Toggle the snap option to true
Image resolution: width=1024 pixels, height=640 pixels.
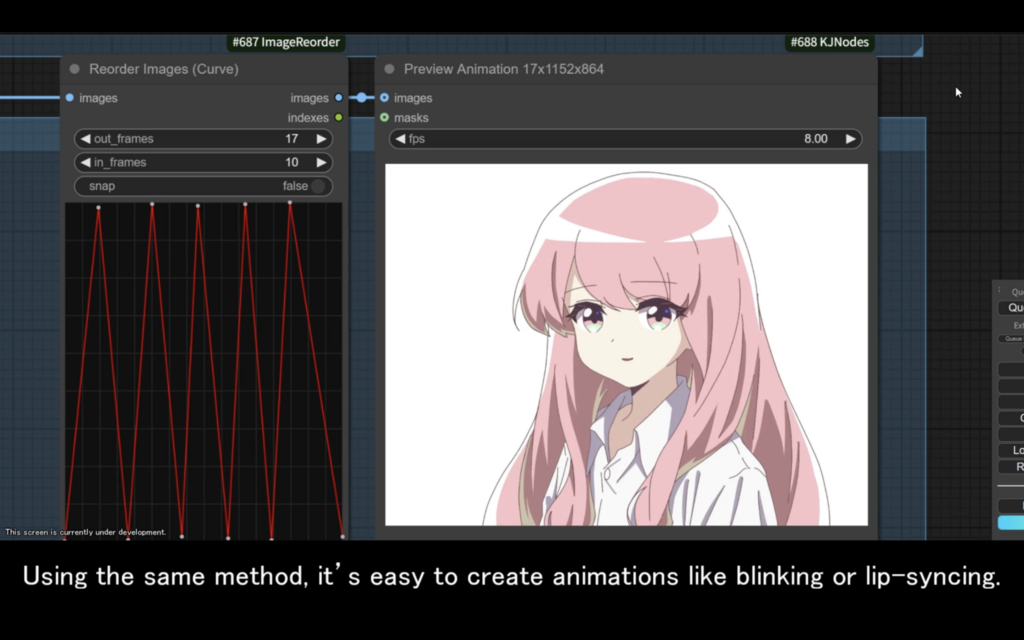pyautogui.click(x=318, y=186)
